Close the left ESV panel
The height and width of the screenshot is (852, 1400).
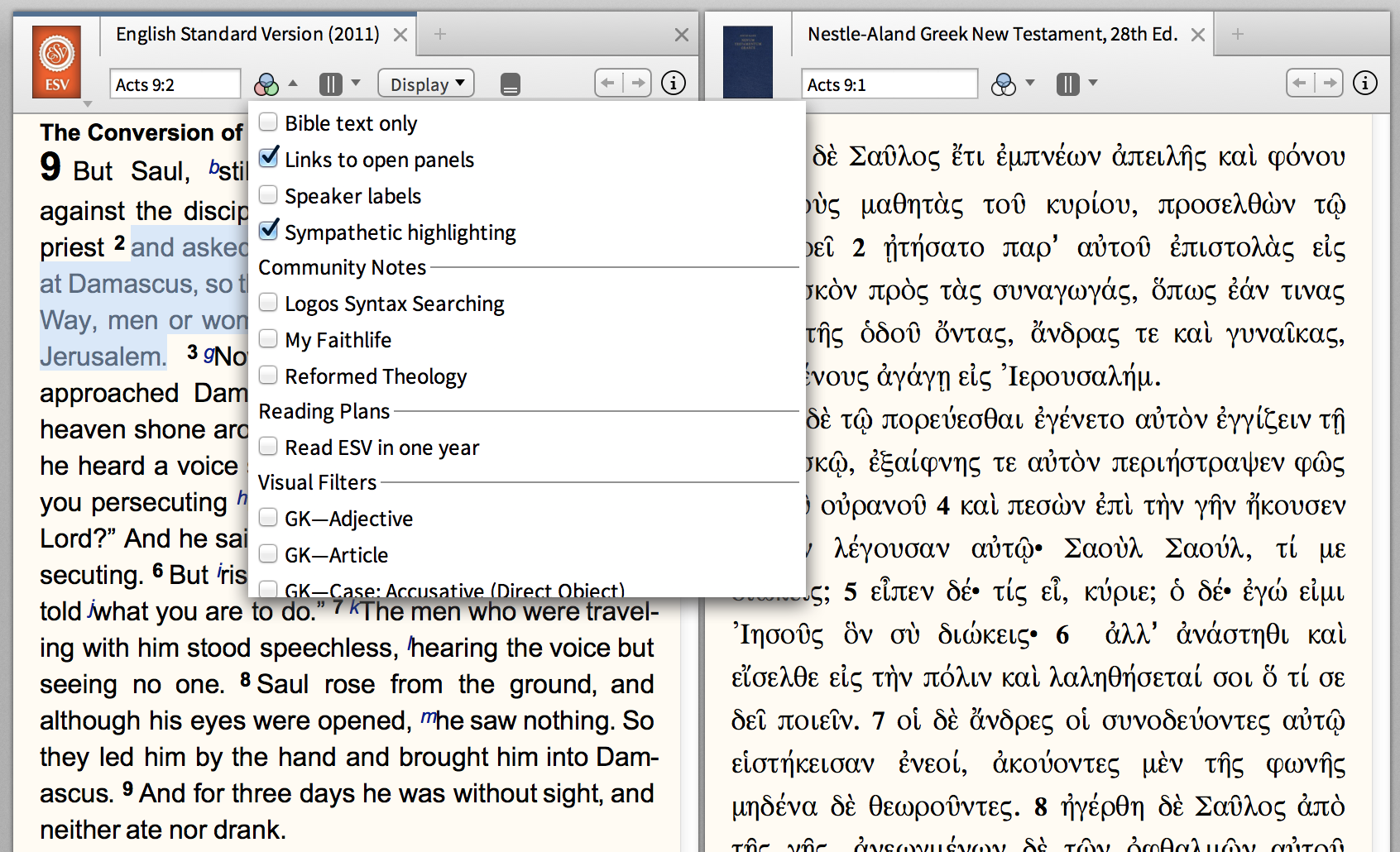coord(682,35)
